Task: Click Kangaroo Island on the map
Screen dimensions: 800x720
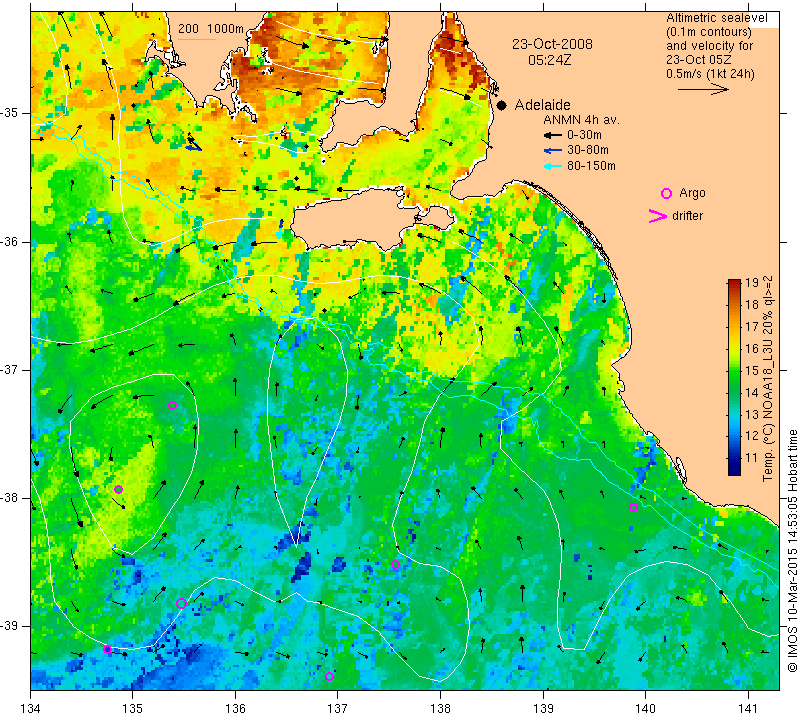Action: (357, 219)
